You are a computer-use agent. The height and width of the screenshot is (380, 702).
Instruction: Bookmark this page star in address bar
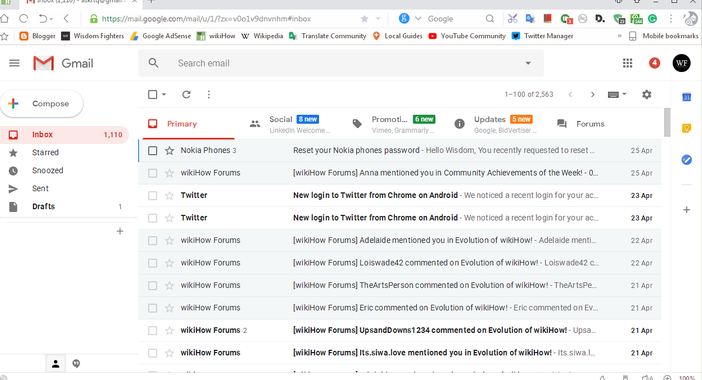tap(364, 18)
